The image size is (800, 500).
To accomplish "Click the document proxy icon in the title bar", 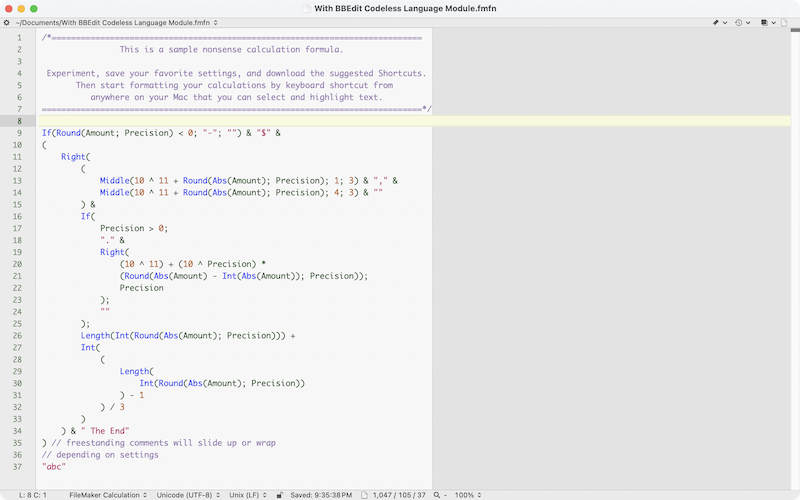I will 307,8.
